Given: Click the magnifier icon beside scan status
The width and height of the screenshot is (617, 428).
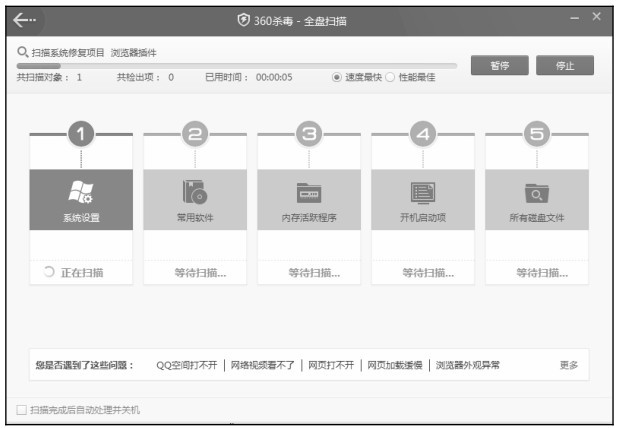Looking at the screenshot, I should (22, 52).
